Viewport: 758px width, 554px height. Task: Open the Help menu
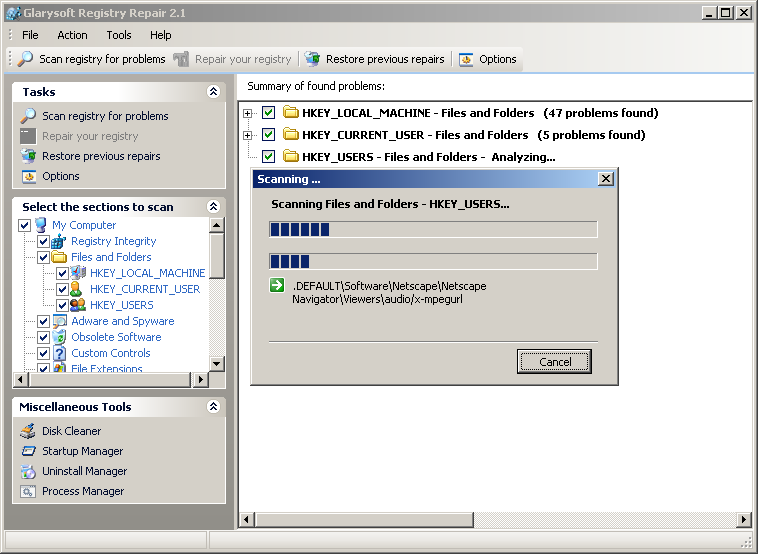[160, 35]
